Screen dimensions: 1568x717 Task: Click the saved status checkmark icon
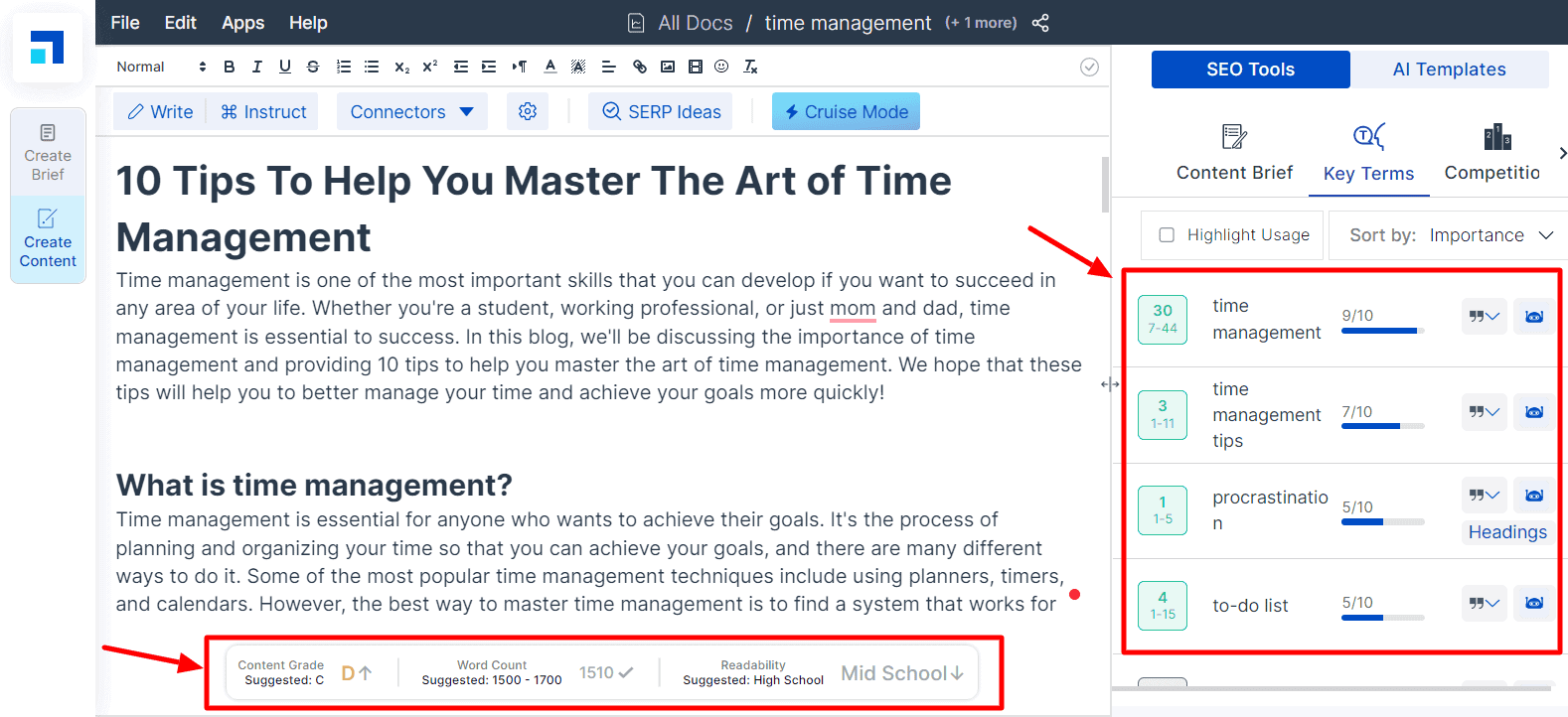(x=1089, y=67)
